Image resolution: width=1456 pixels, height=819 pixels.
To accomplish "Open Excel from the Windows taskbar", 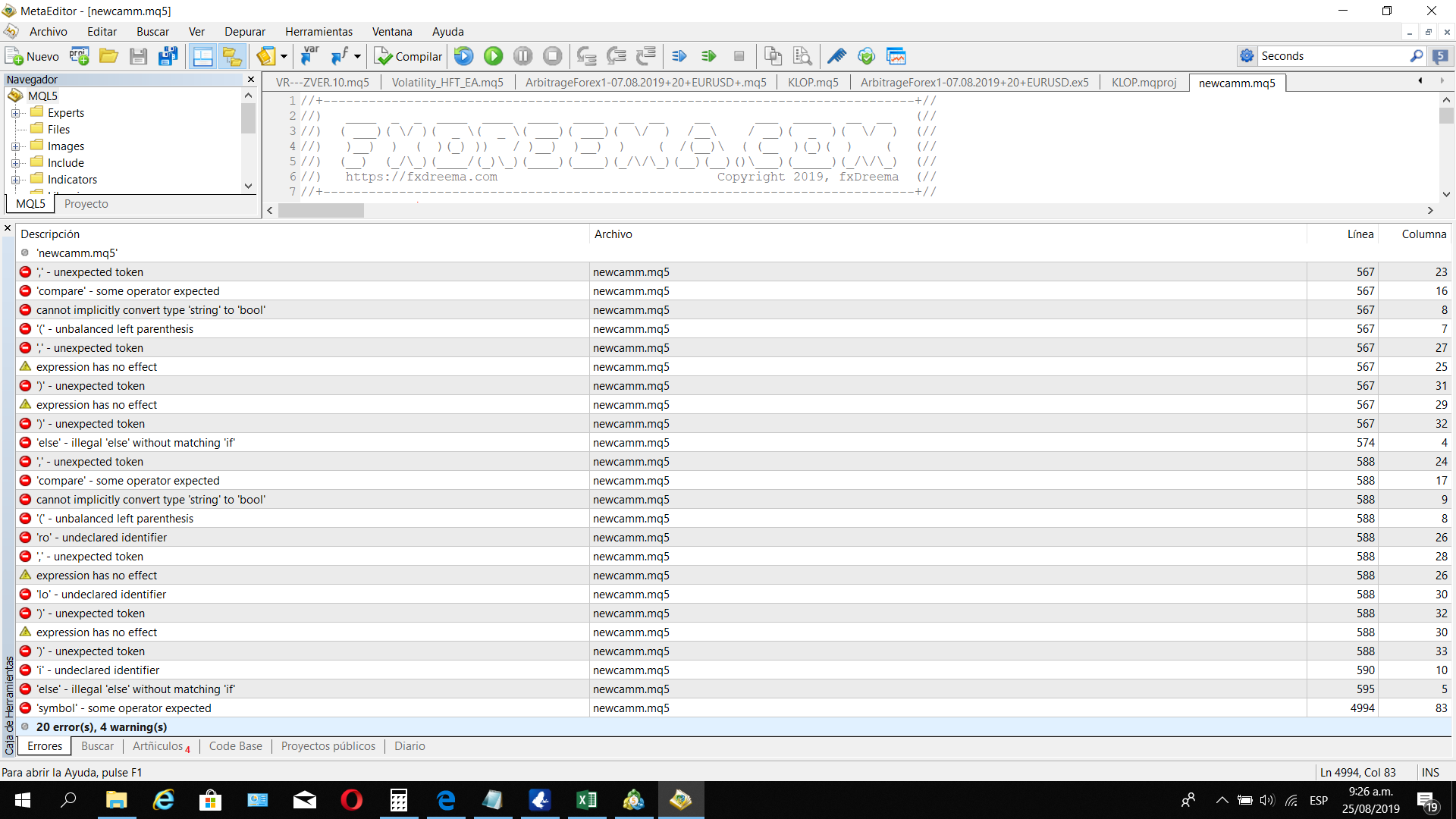I will [586, 800].
